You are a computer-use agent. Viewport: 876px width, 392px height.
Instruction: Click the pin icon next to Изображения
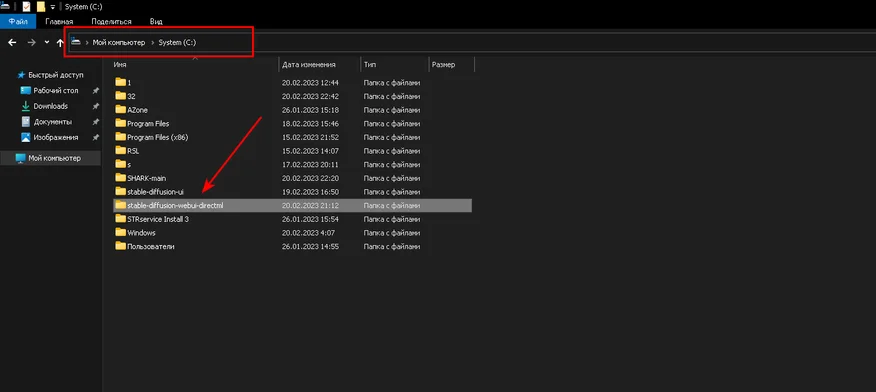[x=96, y=137]
